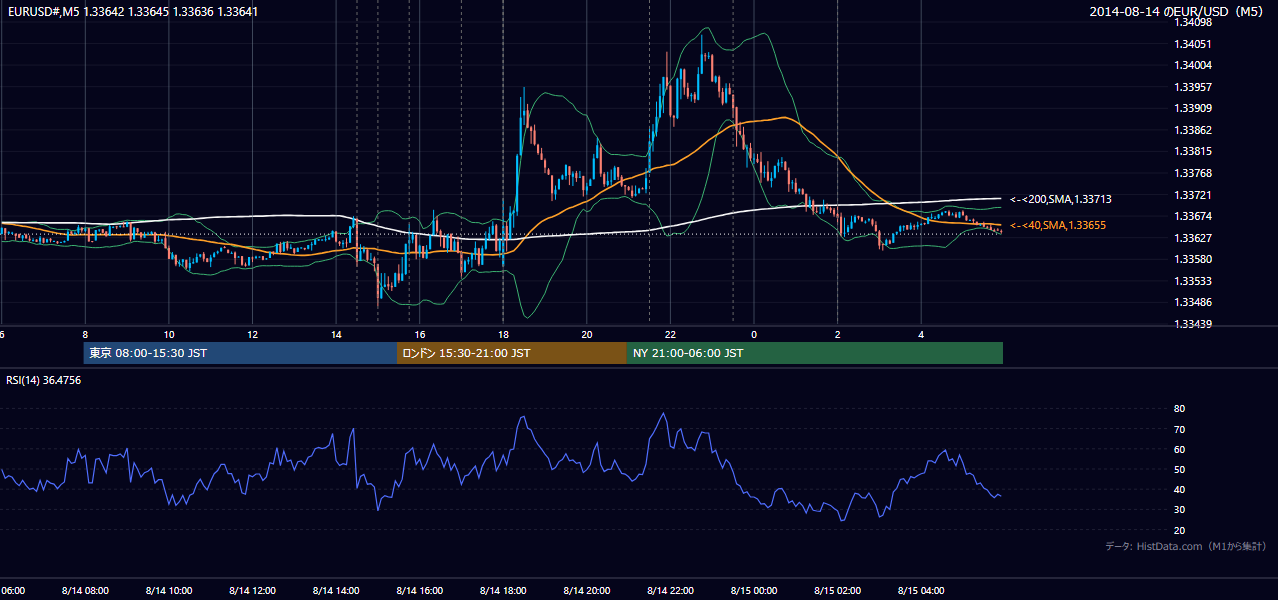The image size is (1278, 600).
Task: Click the 8/14 22:00 bottom date label
Action: tap(670, 590)
